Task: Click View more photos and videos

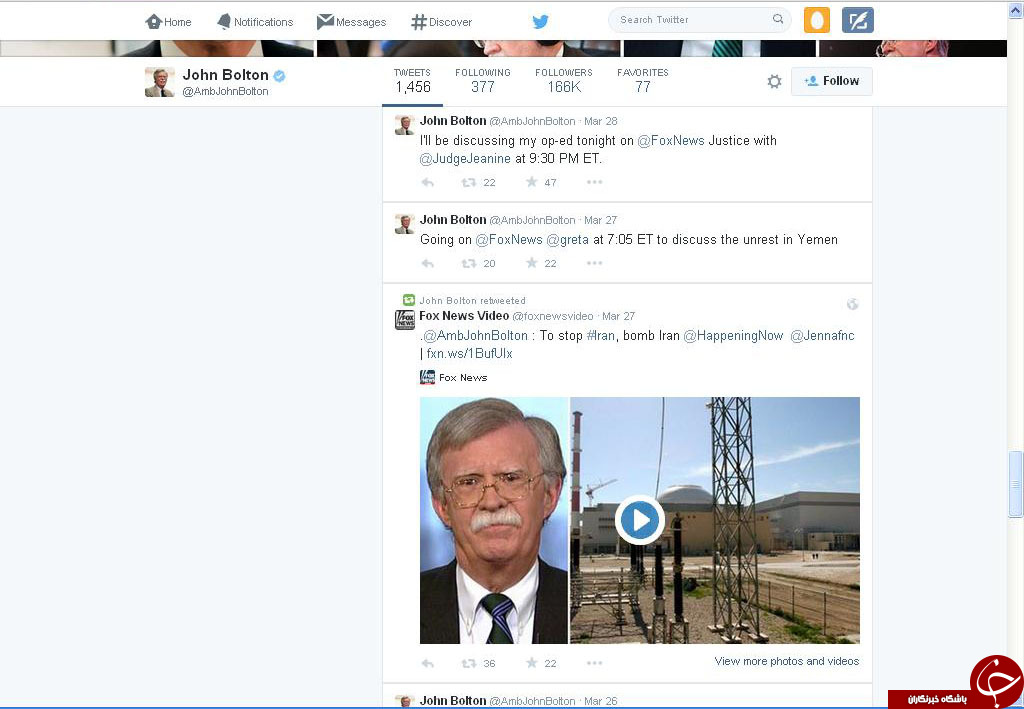Action: [787, 661]
